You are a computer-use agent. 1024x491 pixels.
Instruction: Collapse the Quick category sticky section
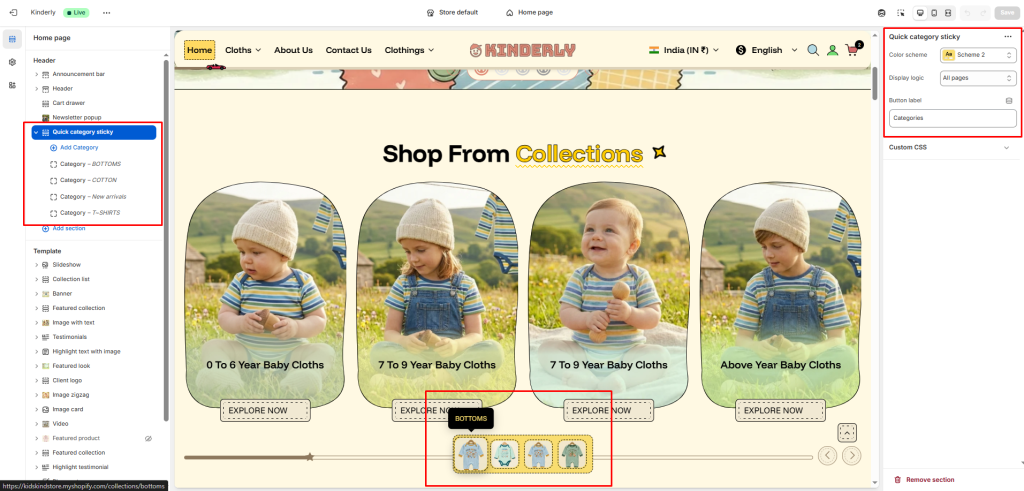pyautogui.click(x=36, y=132)
